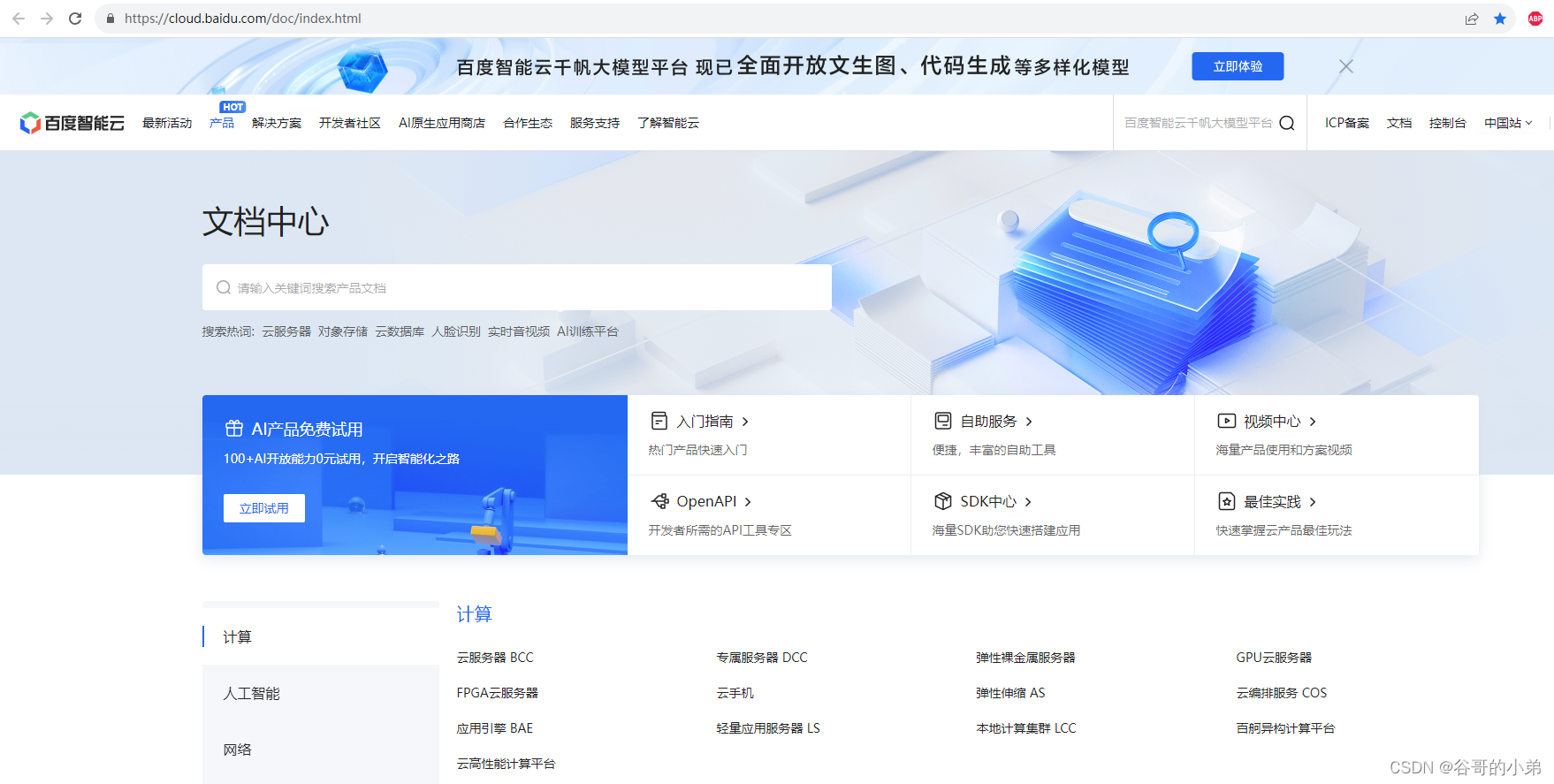Open the 产品 menu
The height and width of the screenshot is (784, 1554).
coord(222,123)
